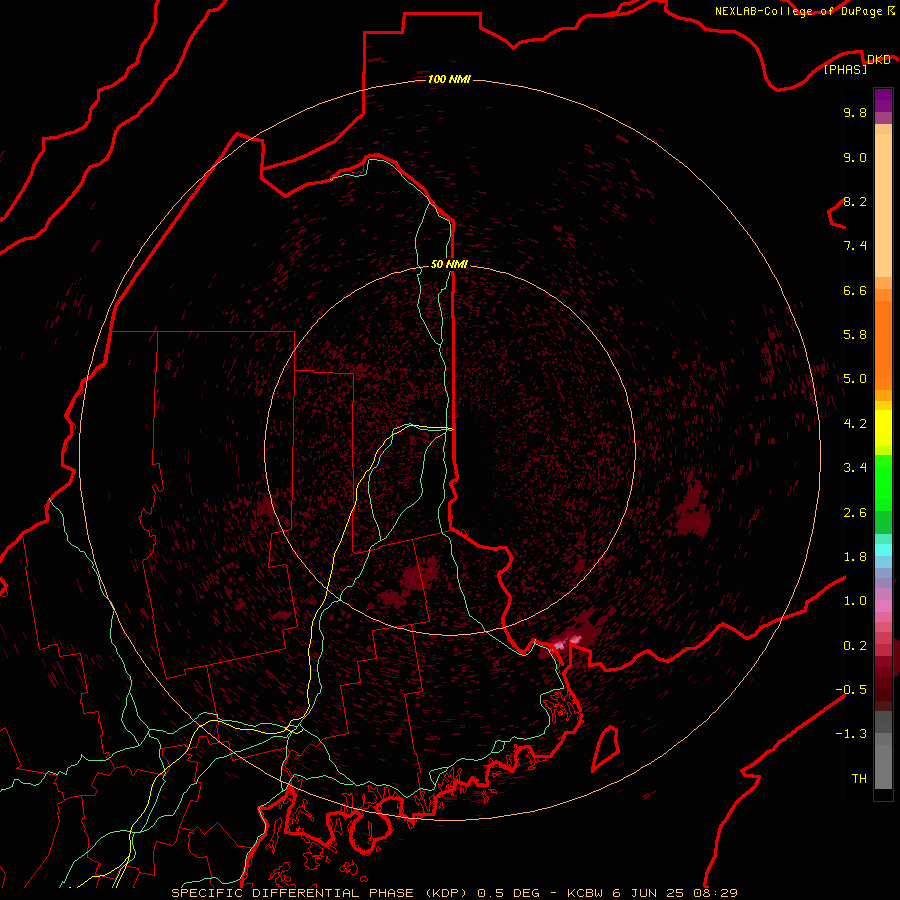This screenshot has height=900, width=900.
Task: Click the large dark red echo in the east
Action: 693,511
